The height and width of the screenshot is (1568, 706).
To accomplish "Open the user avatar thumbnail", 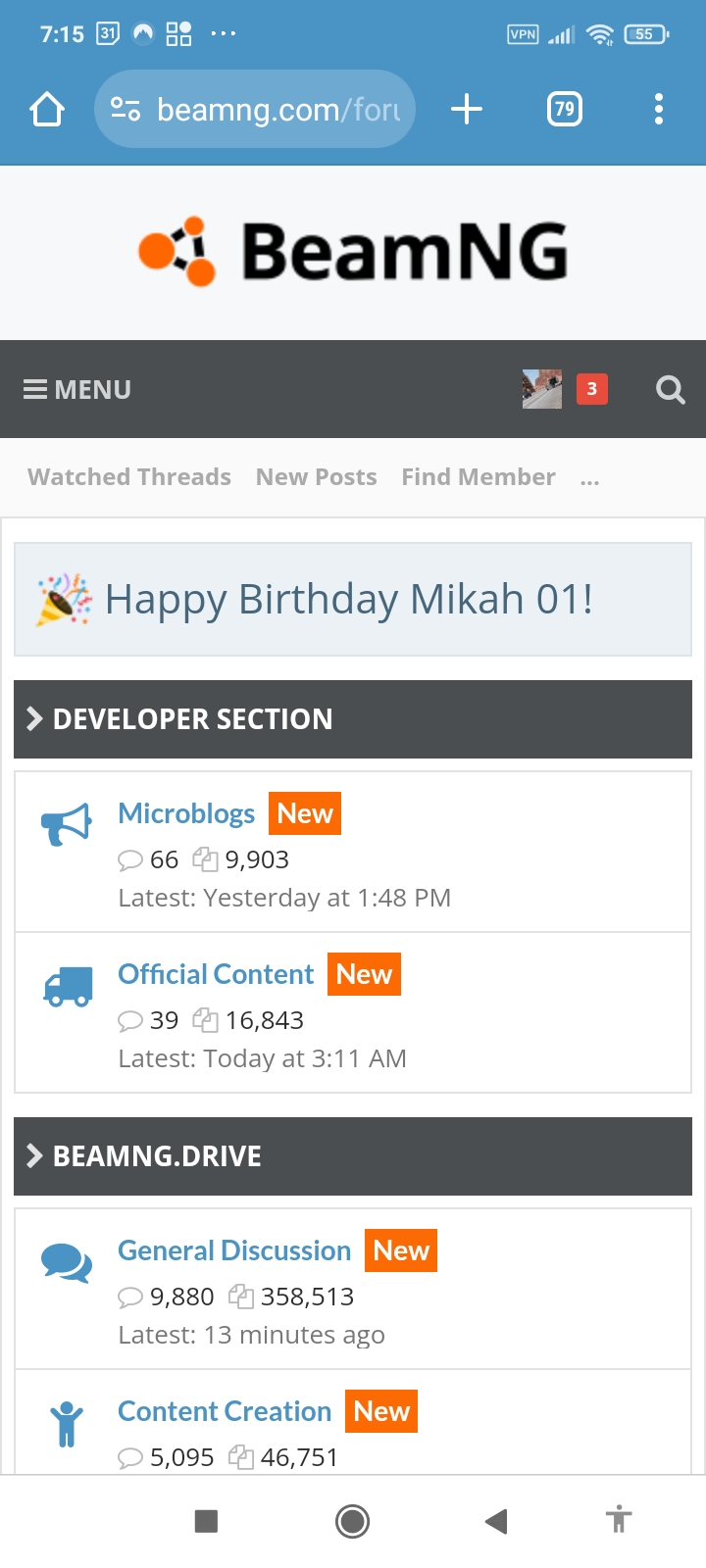I will coord(542,389).
